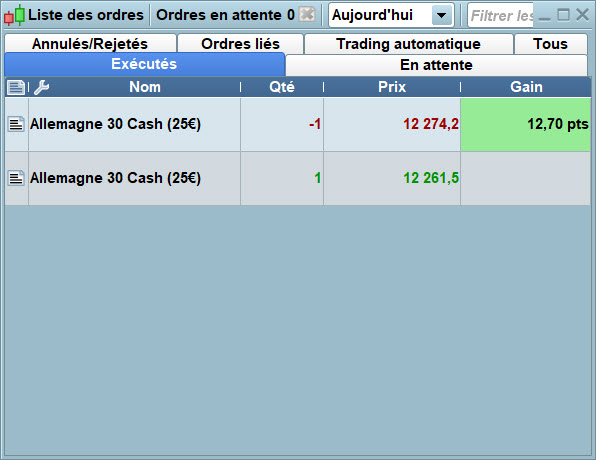
Task: Open order details icon for the -1 quantity row
Action: click(16, 124)
